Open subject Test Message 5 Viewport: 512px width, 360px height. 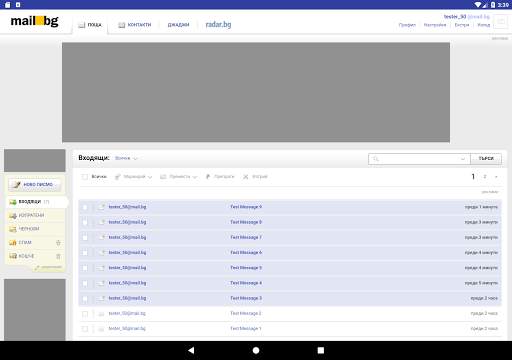tap(246, 268)
